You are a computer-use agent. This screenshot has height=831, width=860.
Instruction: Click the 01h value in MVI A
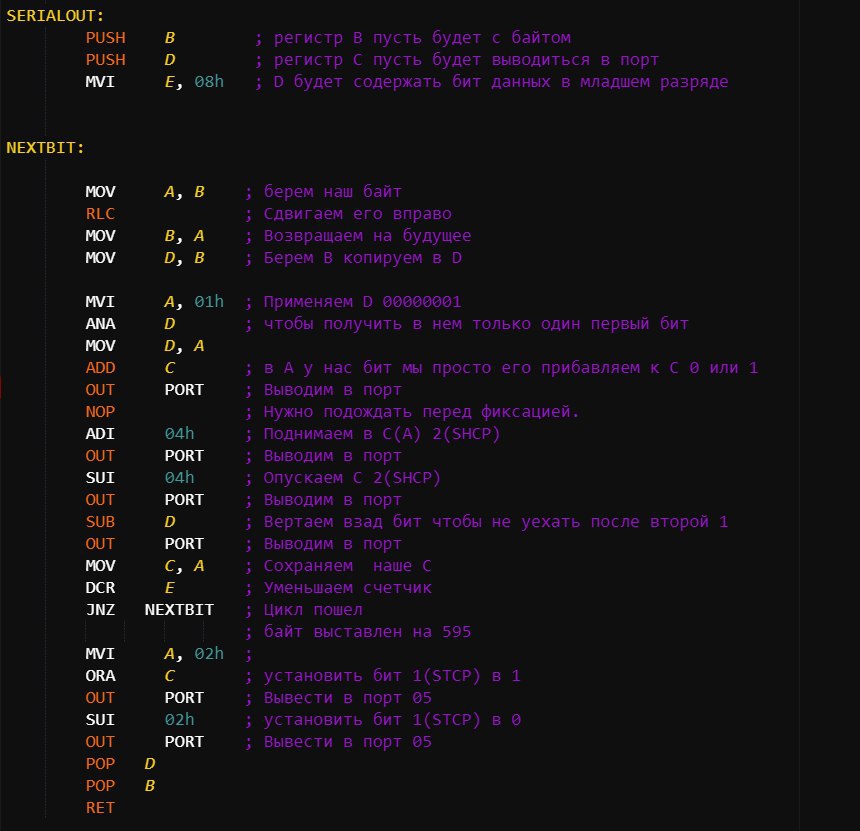(x=209, y=301)
